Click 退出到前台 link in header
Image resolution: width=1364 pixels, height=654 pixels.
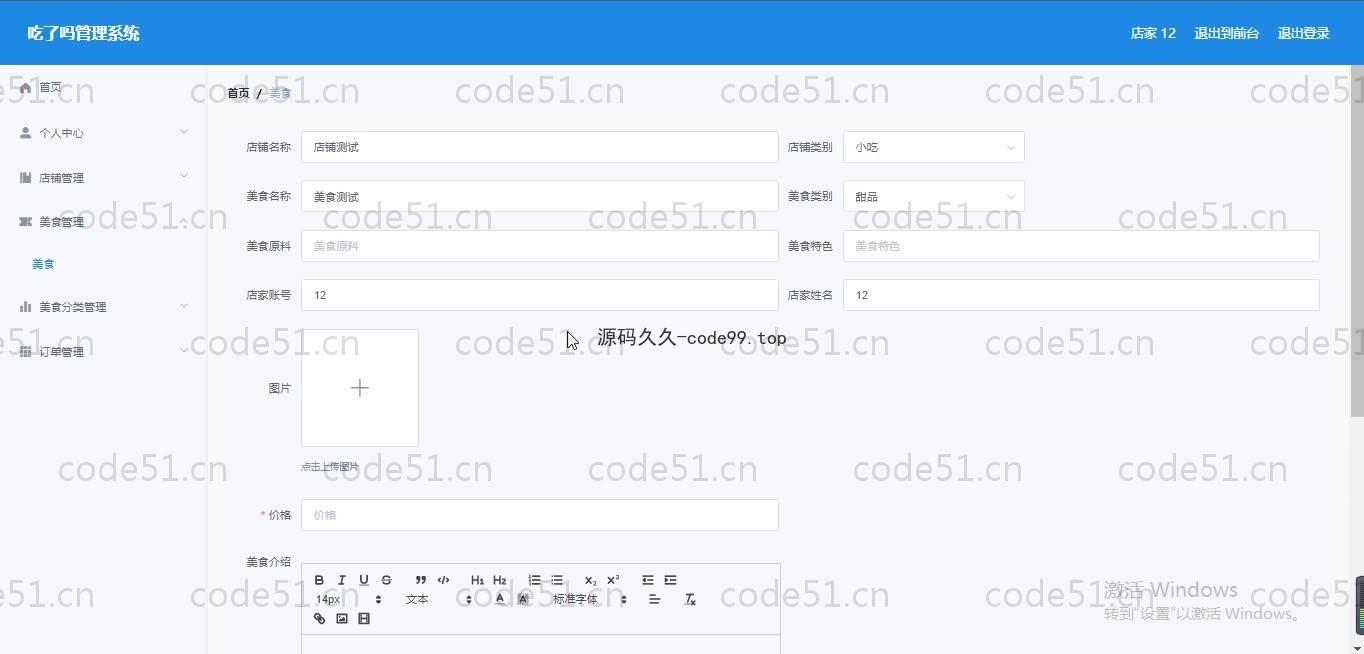pos(1226,33)
